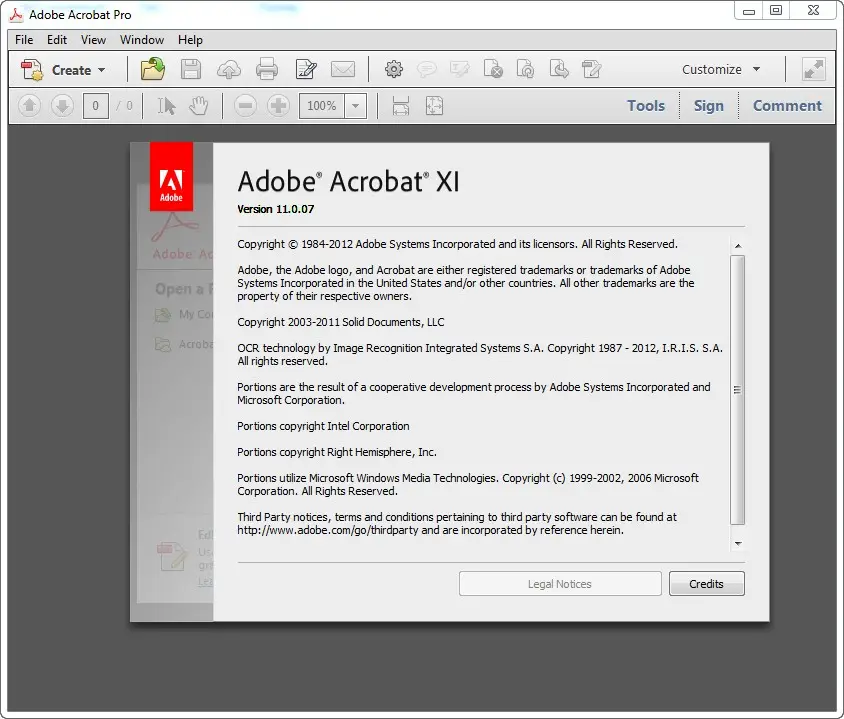
Task: Click the Portions copyright Intel Corporation line
Action: 323,426
